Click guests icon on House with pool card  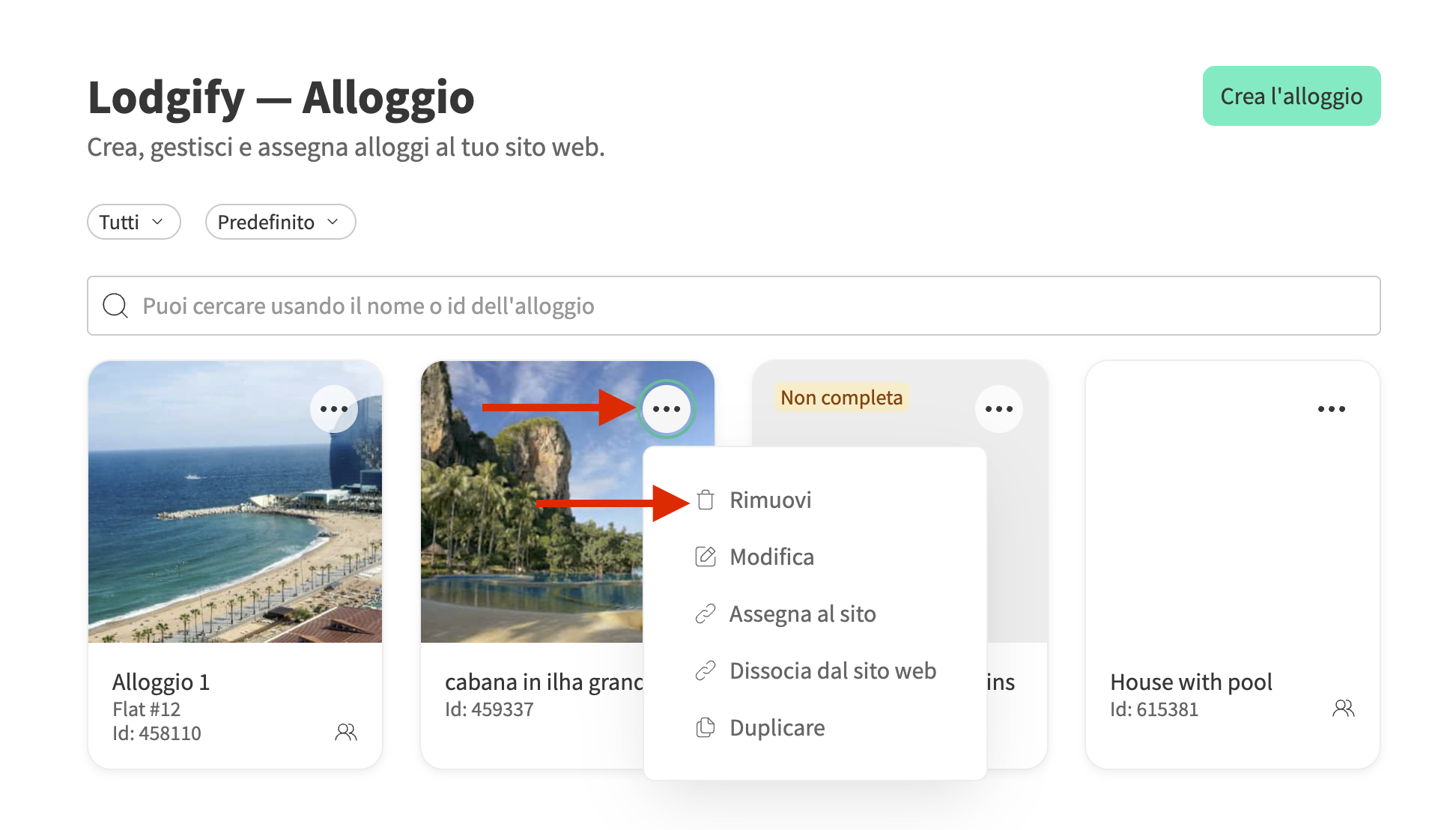point(1343,709)
